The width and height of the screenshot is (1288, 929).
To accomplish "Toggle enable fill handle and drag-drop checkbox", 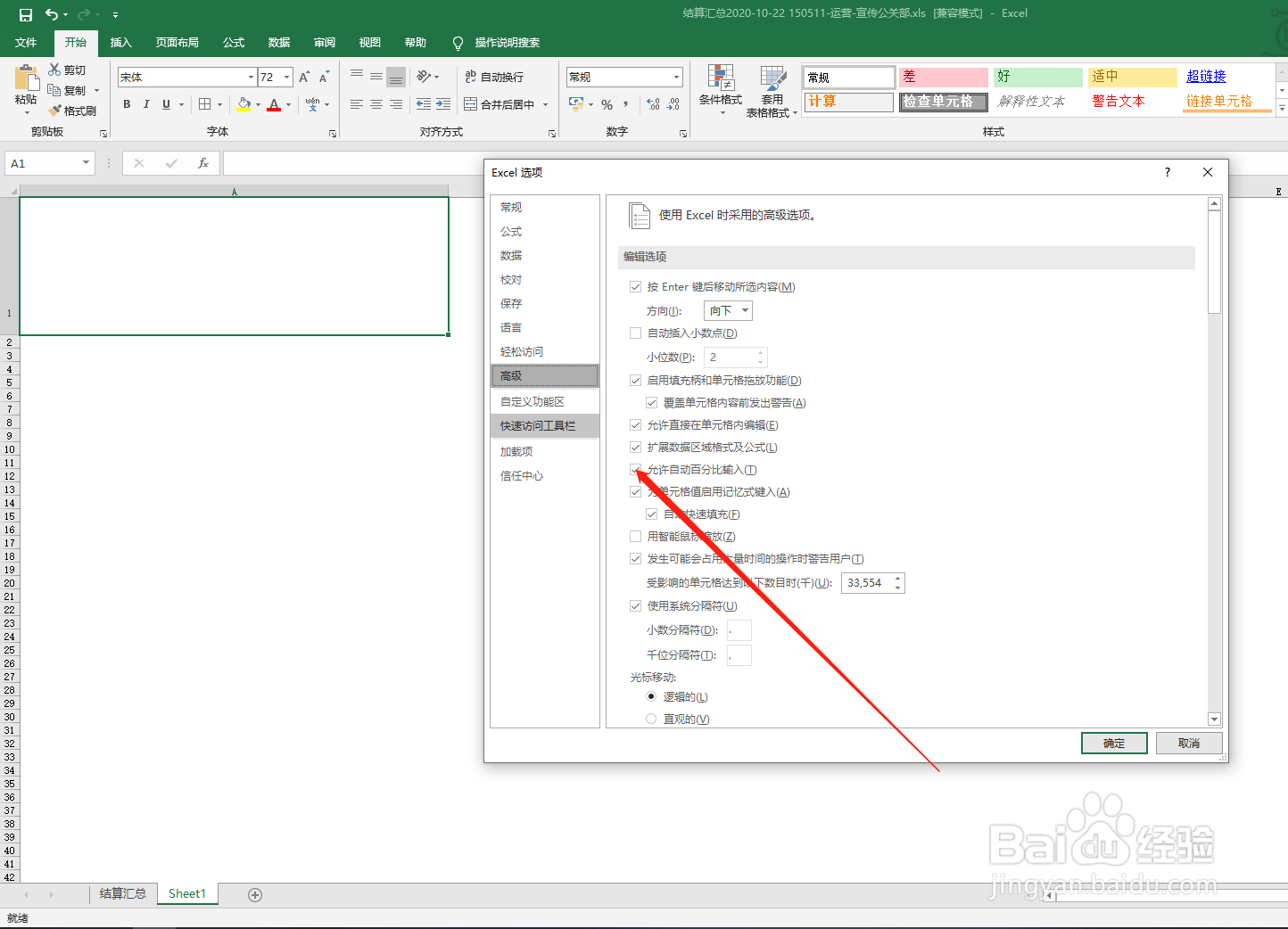I will pyautogui.click(x=635, y=381).
